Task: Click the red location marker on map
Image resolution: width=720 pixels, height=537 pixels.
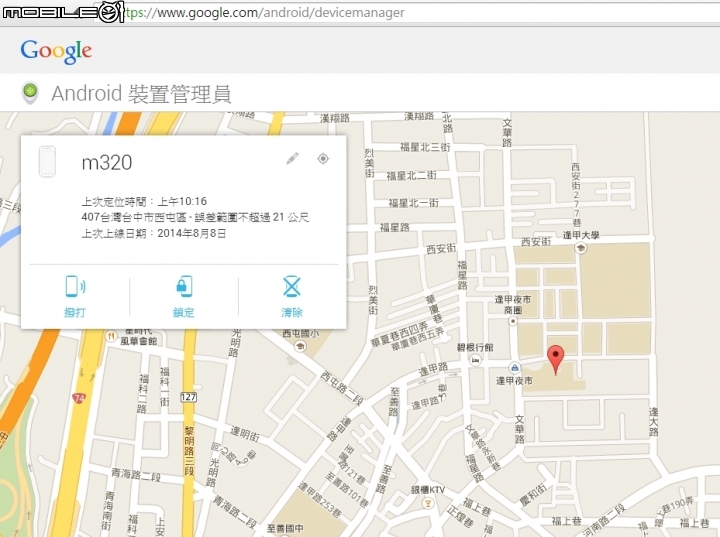Action: click(556, 360)
